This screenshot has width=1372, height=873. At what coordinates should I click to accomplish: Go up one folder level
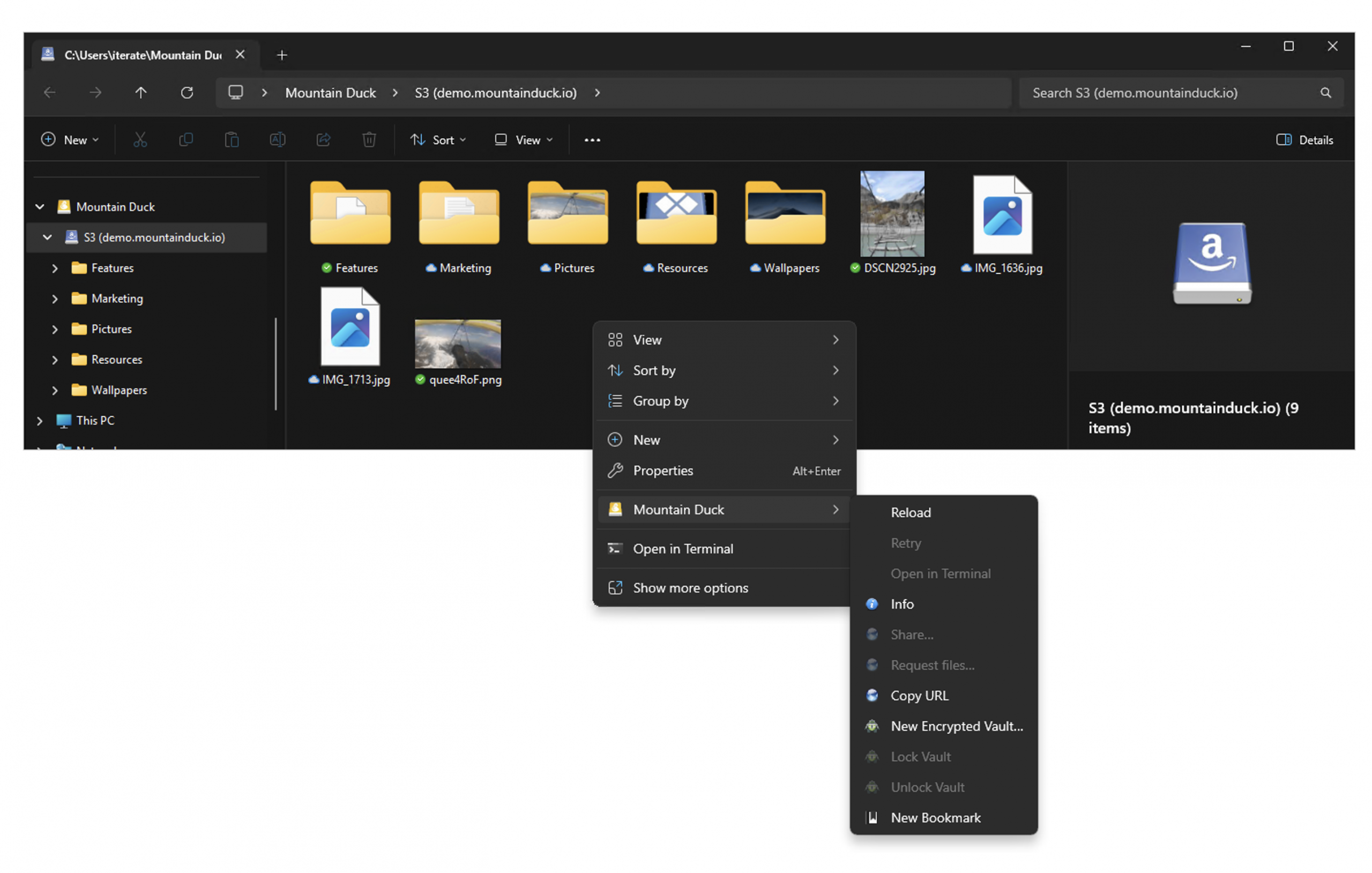click(141, 92)
